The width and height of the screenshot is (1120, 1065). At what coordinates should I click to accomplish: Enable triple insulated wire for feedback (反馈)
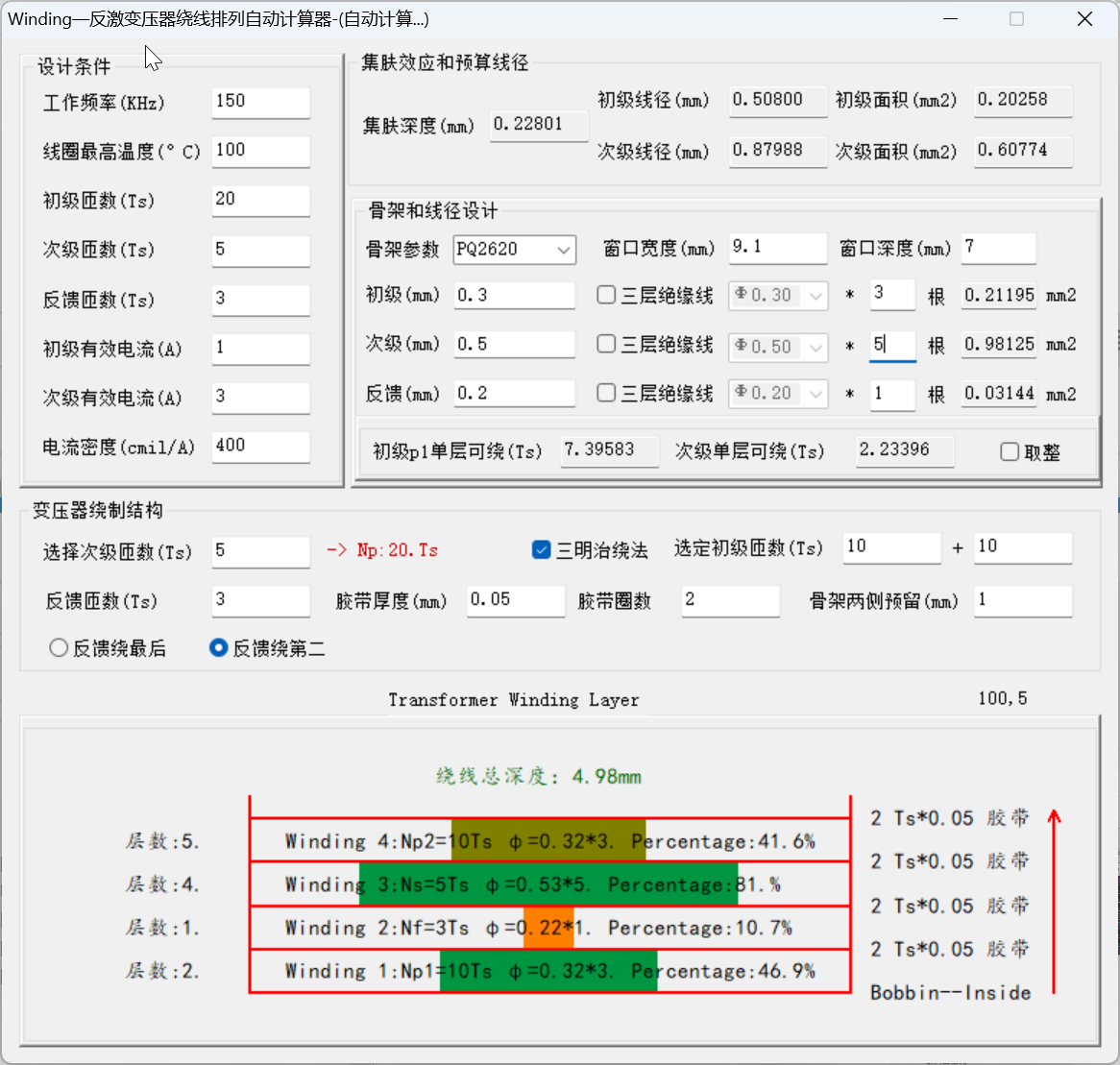click(606, 393)
